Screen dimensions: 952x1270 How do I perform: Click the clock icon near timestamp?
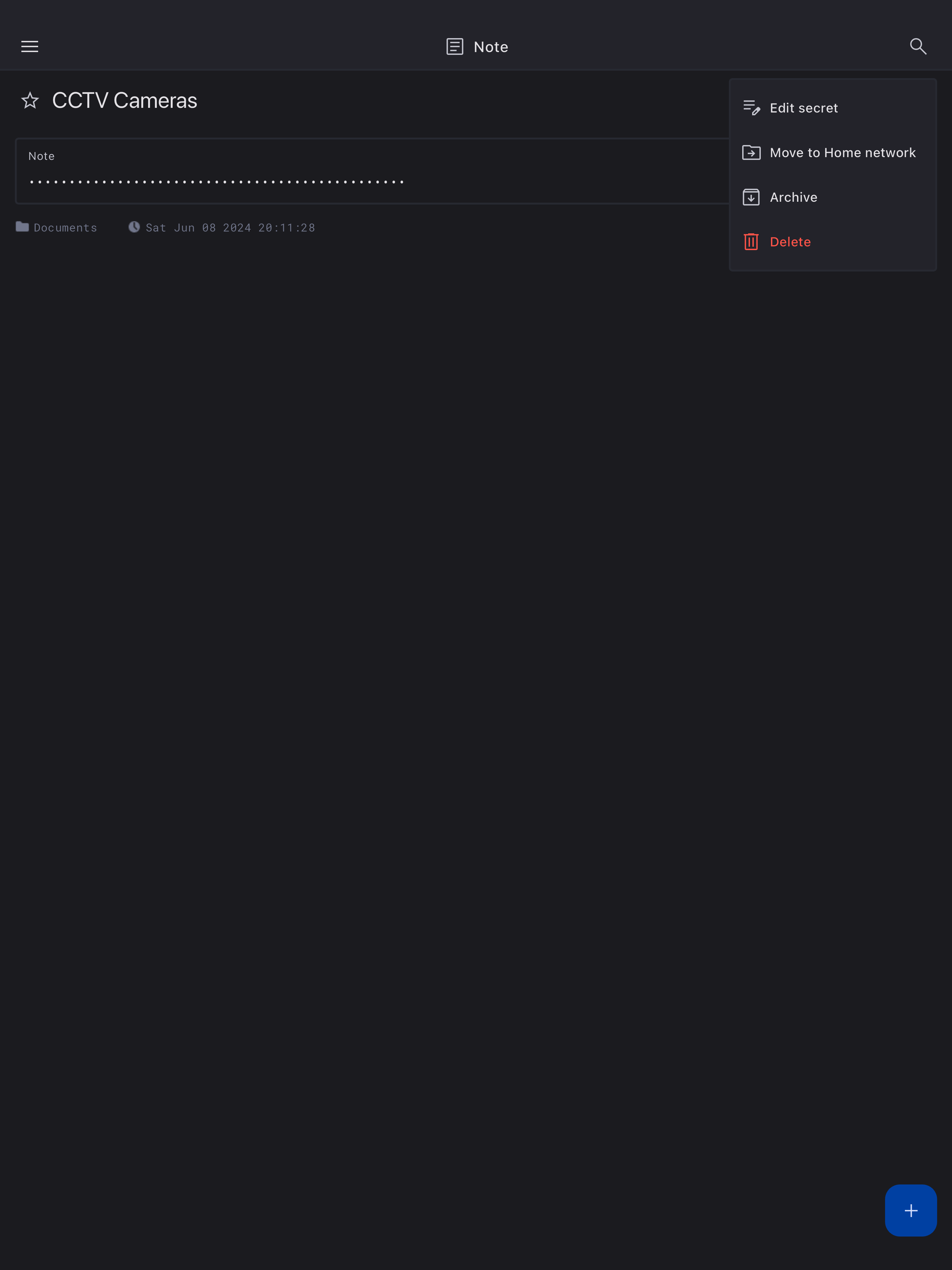pos(134,227)
